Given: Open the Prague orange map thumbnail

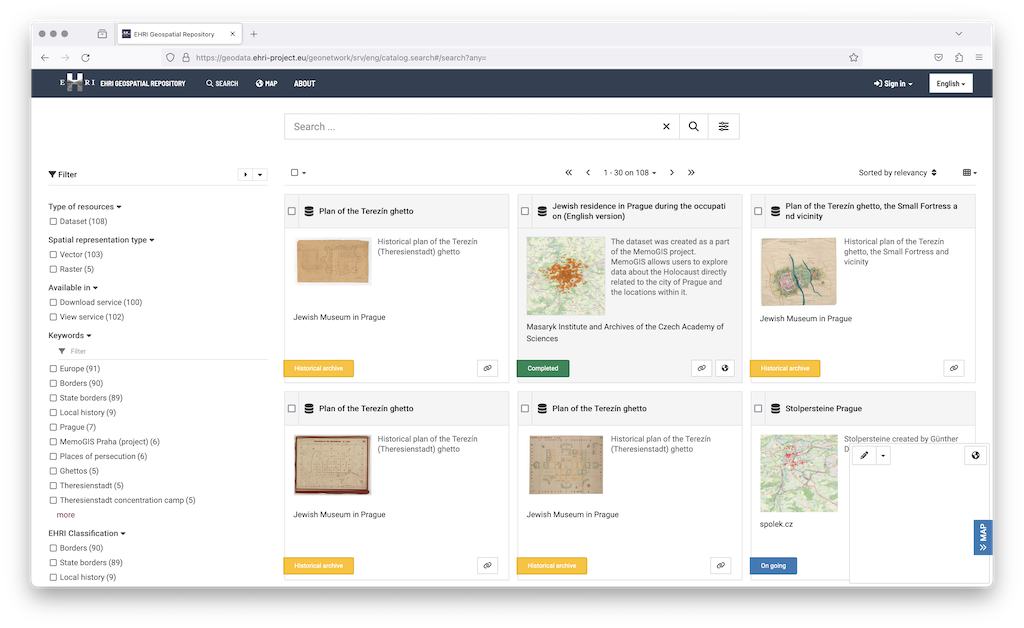Looking at the screenshot, I should tap(566, 276).
